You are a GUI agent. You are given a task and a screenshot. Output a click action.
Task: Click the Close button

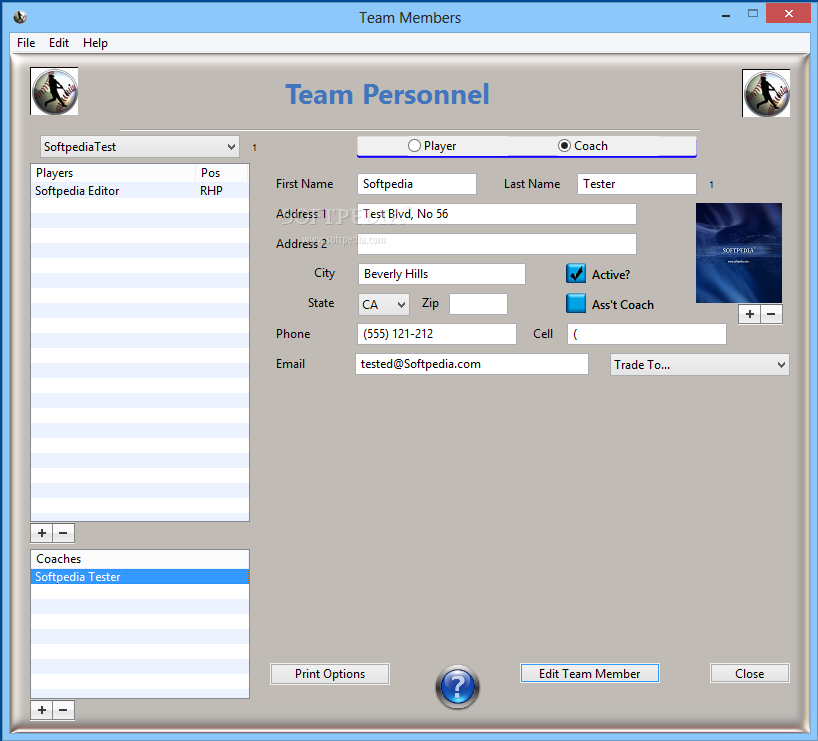pyautogui.click(x=750, y=673)
